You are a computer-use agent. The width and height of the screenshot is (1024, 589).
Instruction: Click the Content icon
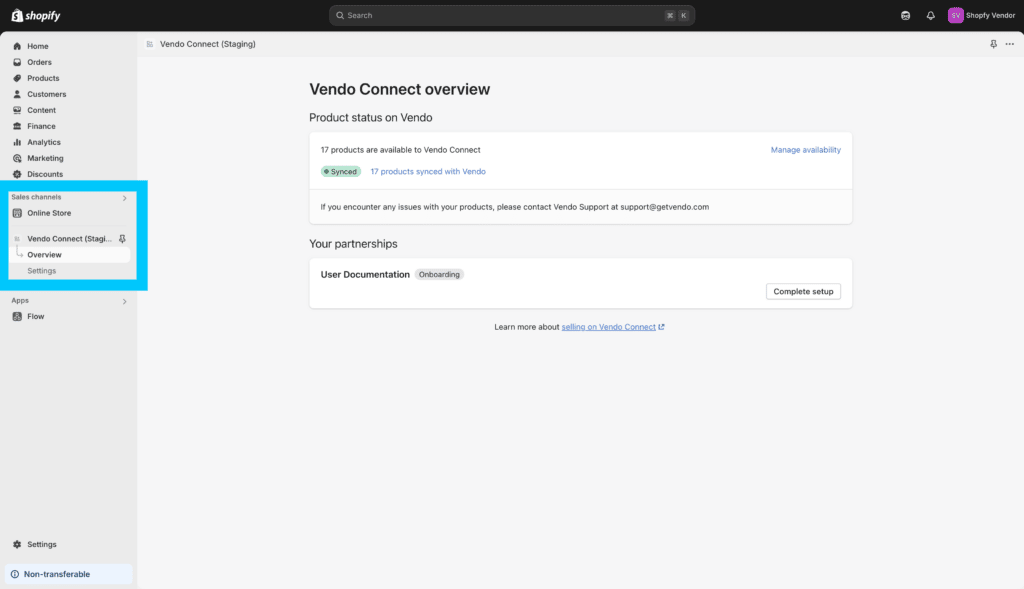click(x=17, y=110)
